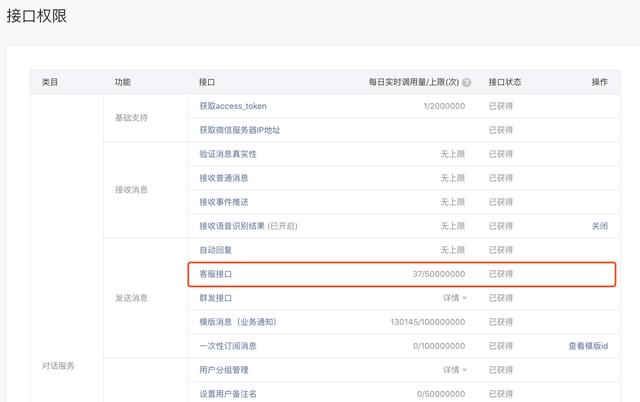Image resolution: width=640 pixels, height=402 pixels.
Task: Expand 详情 dropdown in 群发接口 row
Action: tap(456, 298)
